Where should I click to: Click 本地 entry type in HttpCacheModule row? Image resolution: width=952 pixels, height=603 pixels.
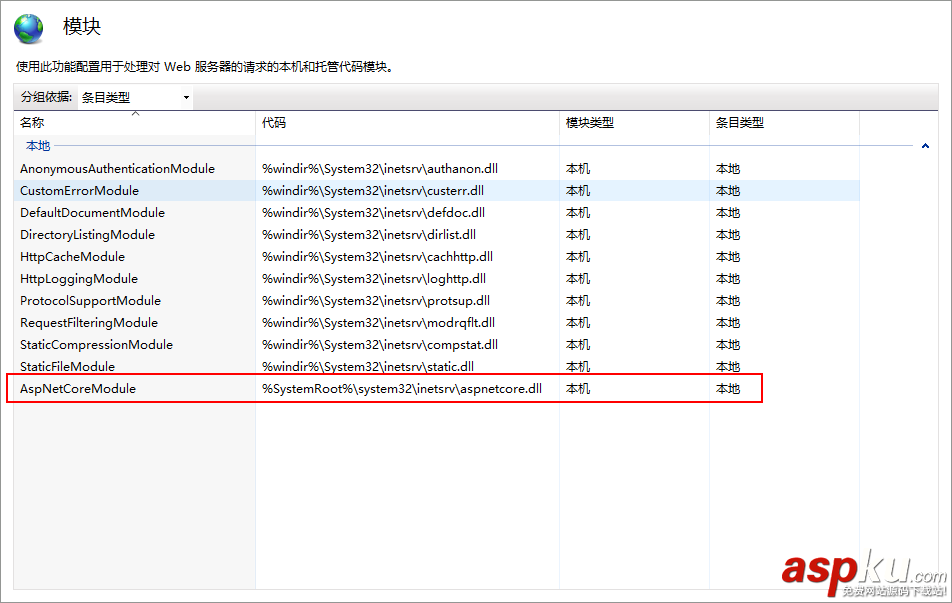(728, 257)
